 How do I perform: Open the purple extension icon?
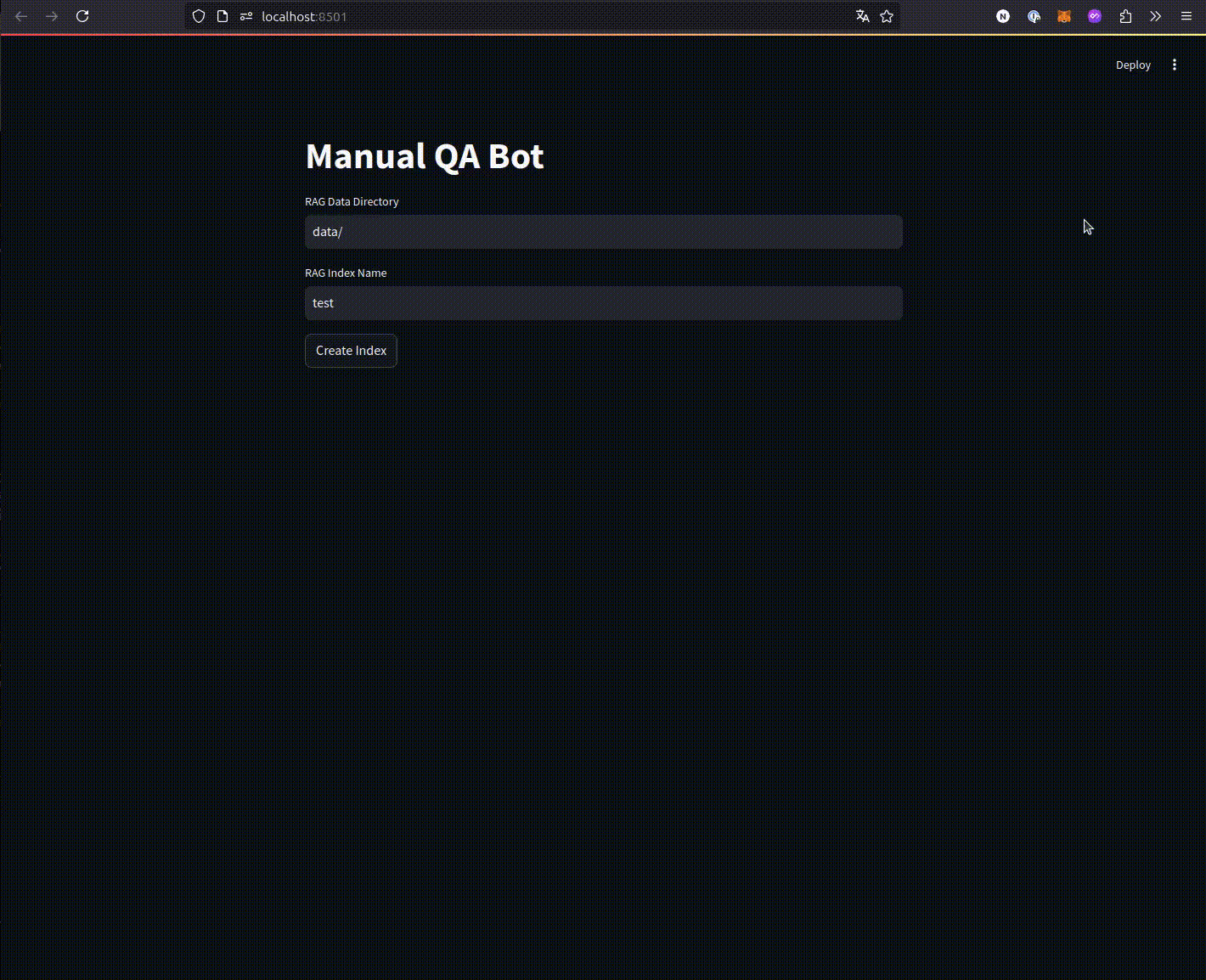click(x=1095, y=16)
